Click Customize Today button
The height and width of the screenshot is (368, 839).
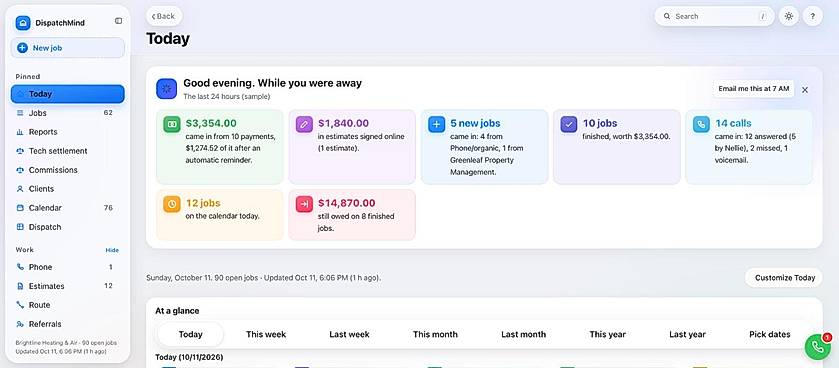click(784, 278)
